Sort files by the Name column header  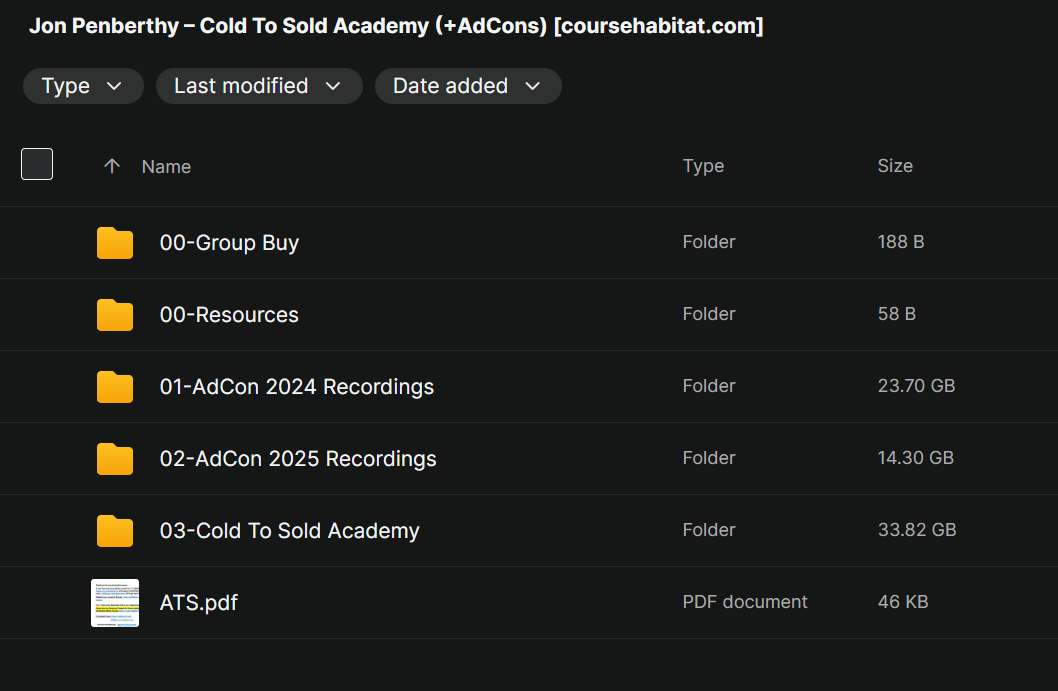click(166, 167)
